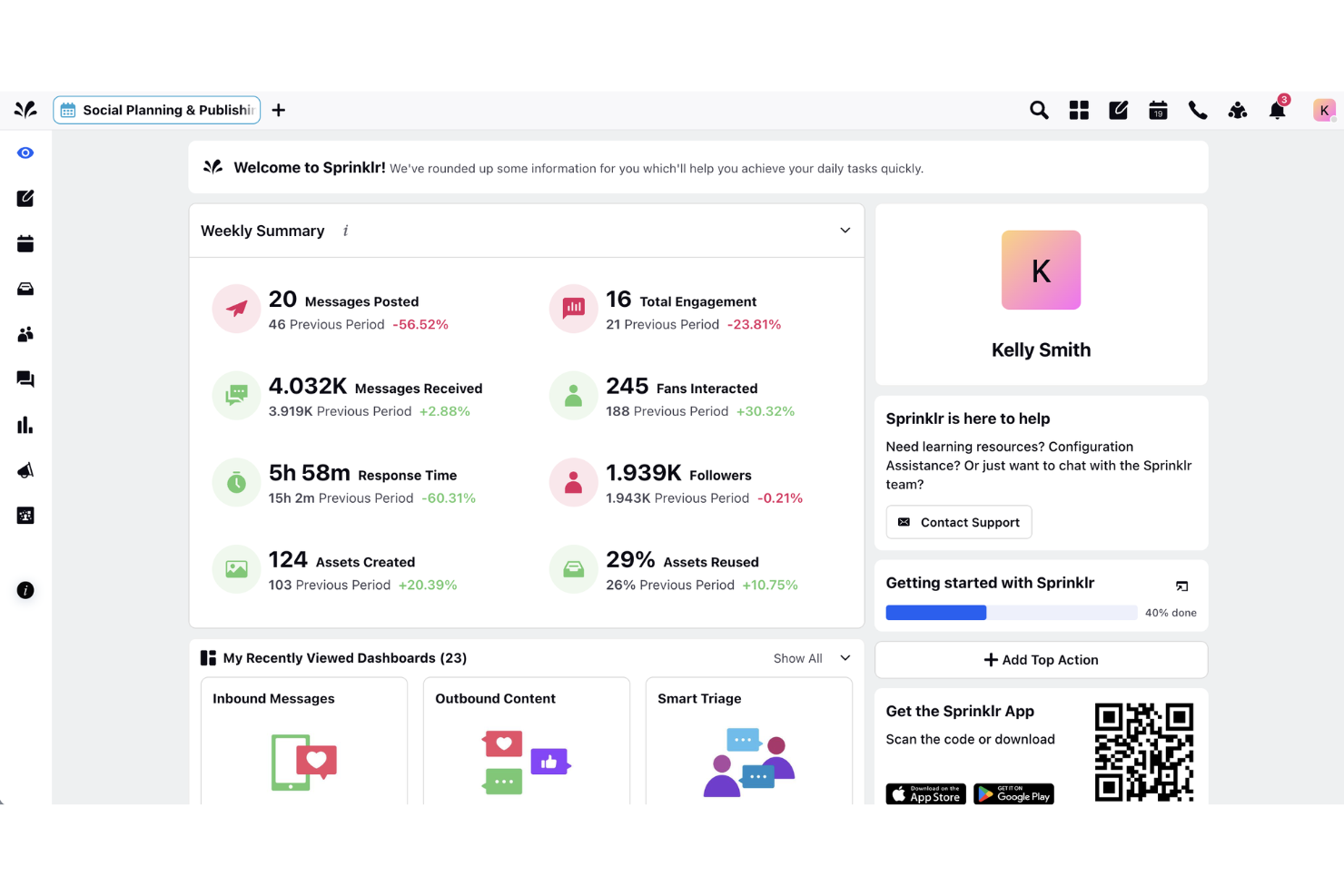The height and width of the screenshot is (896, 1344).
Task: Open the inbox tray icon in sidebar
Action: (25, 289)
